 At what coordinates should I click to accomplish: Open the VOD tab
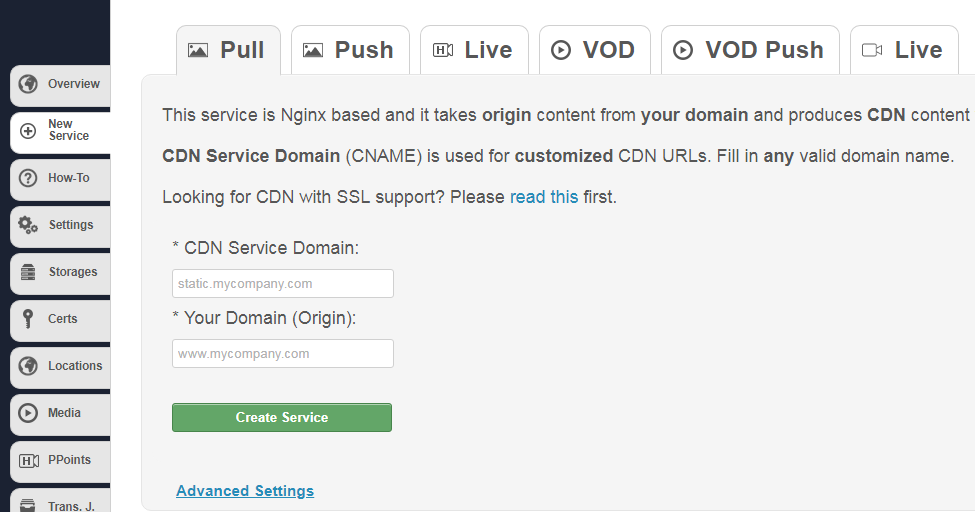click(594, 50)
